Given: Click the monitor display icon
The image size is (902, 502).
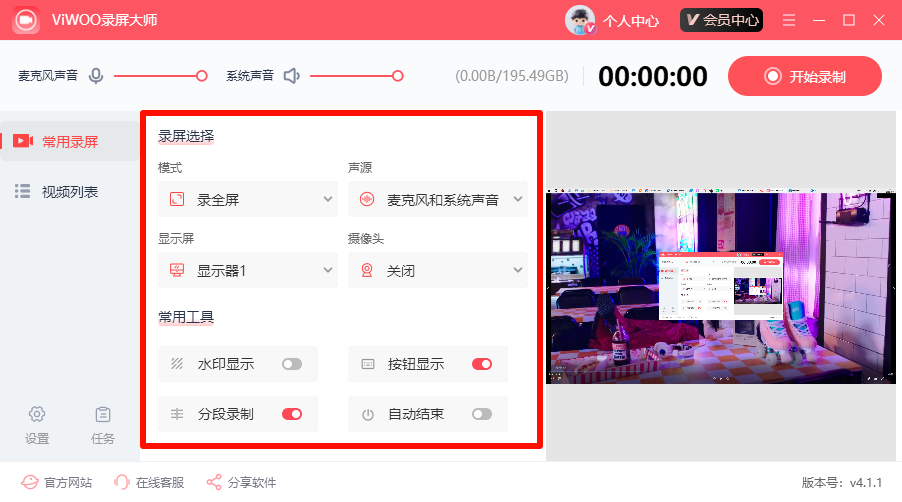Looking at the screenshot, I should click(177, 270).
